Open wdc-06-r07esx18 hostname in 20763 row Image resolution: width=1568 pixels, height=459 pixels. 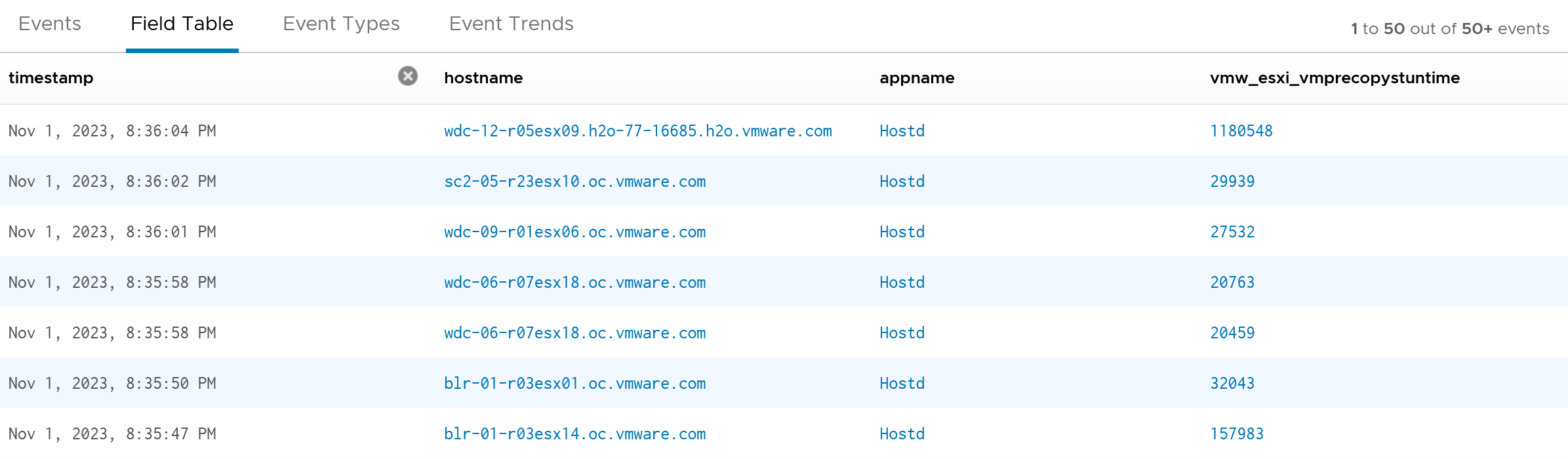click(575, 283)
